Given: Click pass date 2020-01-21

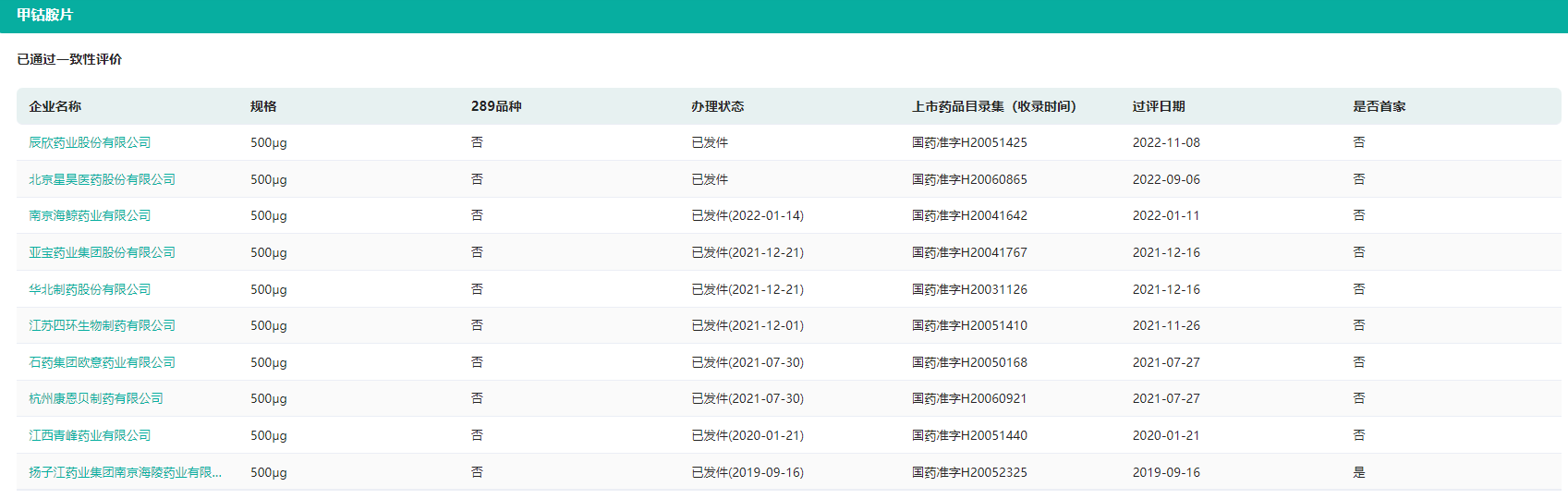Looking at the screenshot, I should tap(1166, 435).
